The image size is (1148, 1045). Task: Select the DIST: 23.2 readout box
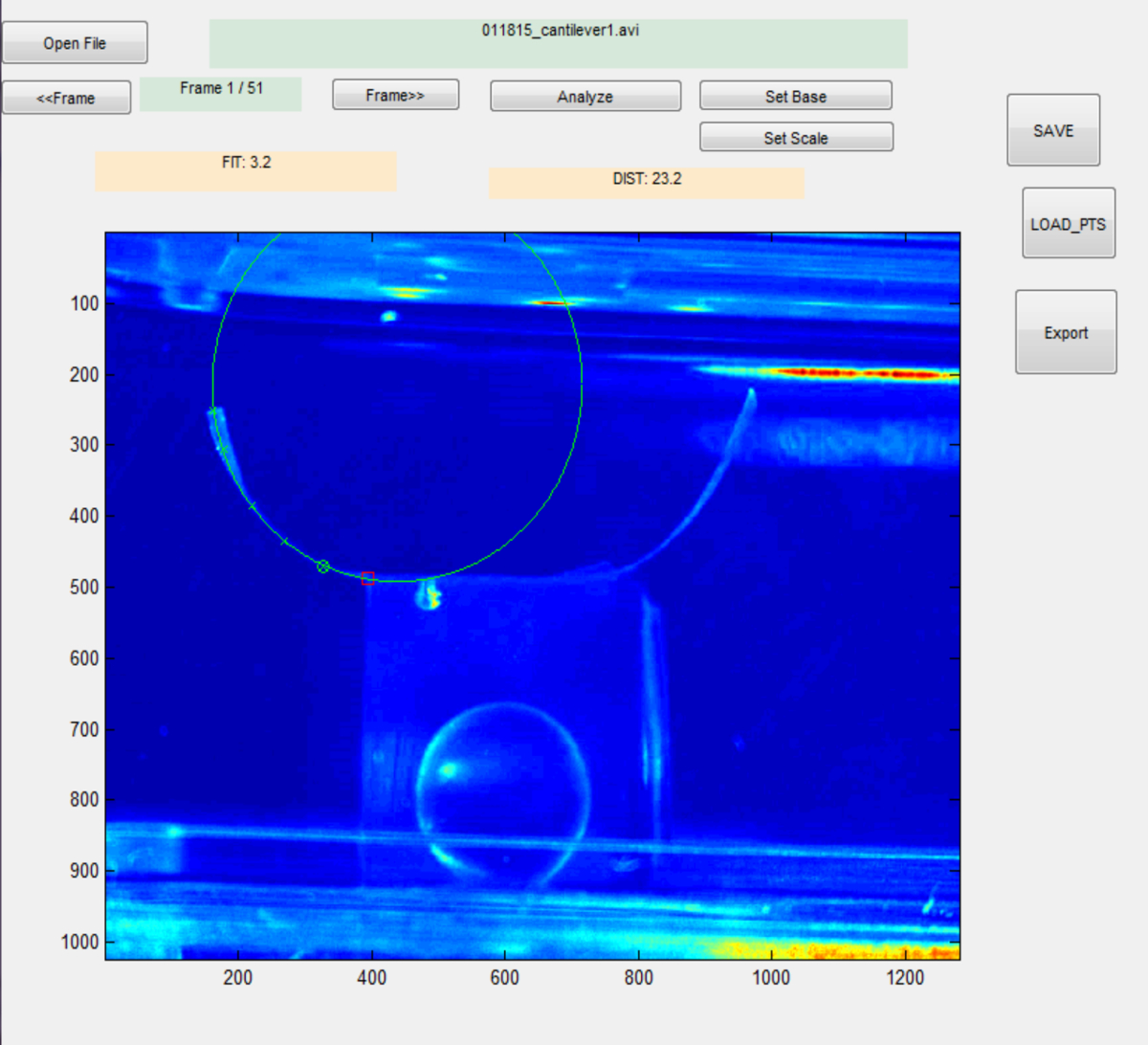[x=646, y=183]
